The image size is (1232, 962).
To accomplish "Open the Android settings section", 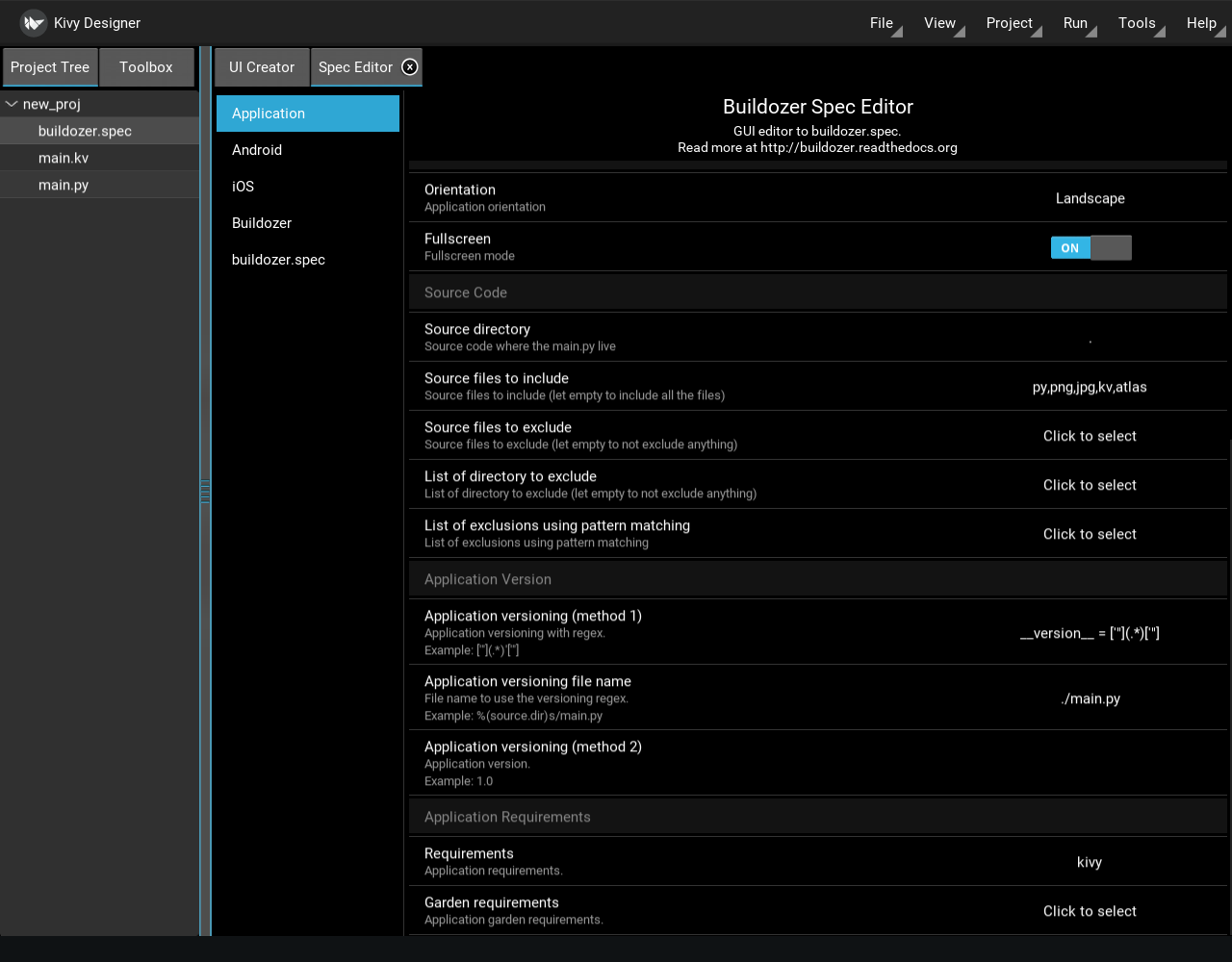I will 308,150.
